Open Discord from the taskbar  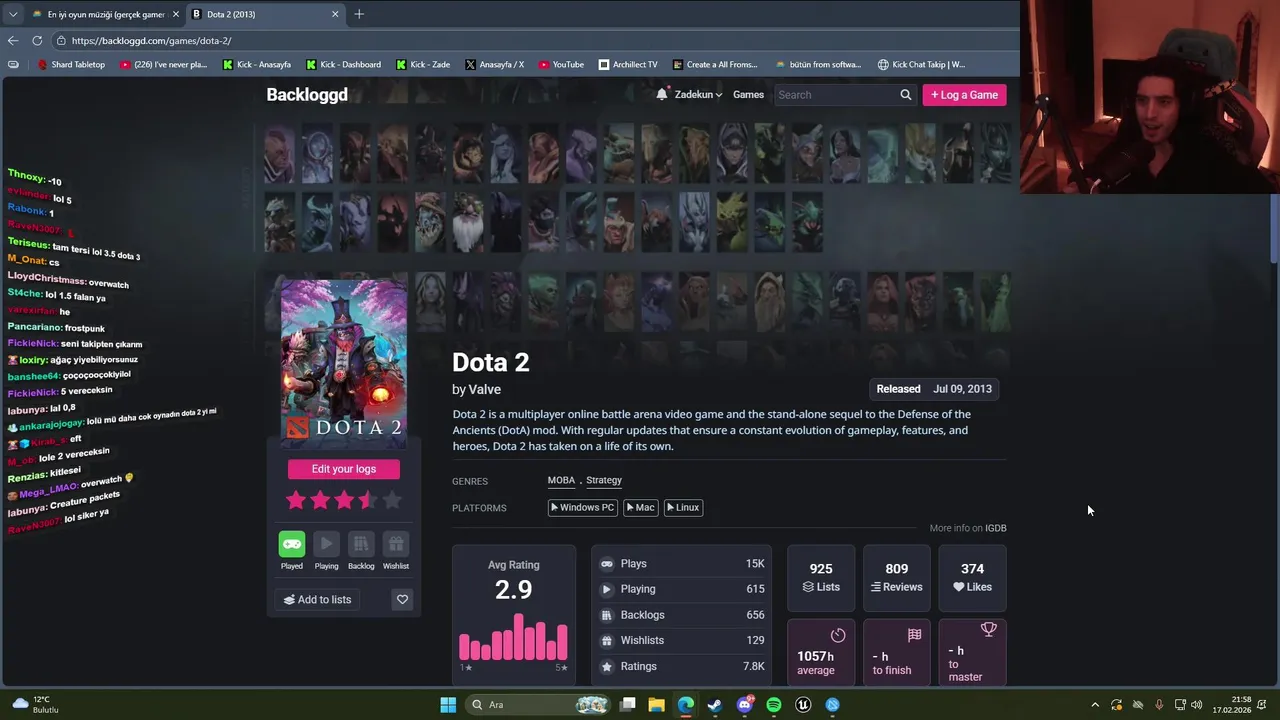click(x=744, y=705)
